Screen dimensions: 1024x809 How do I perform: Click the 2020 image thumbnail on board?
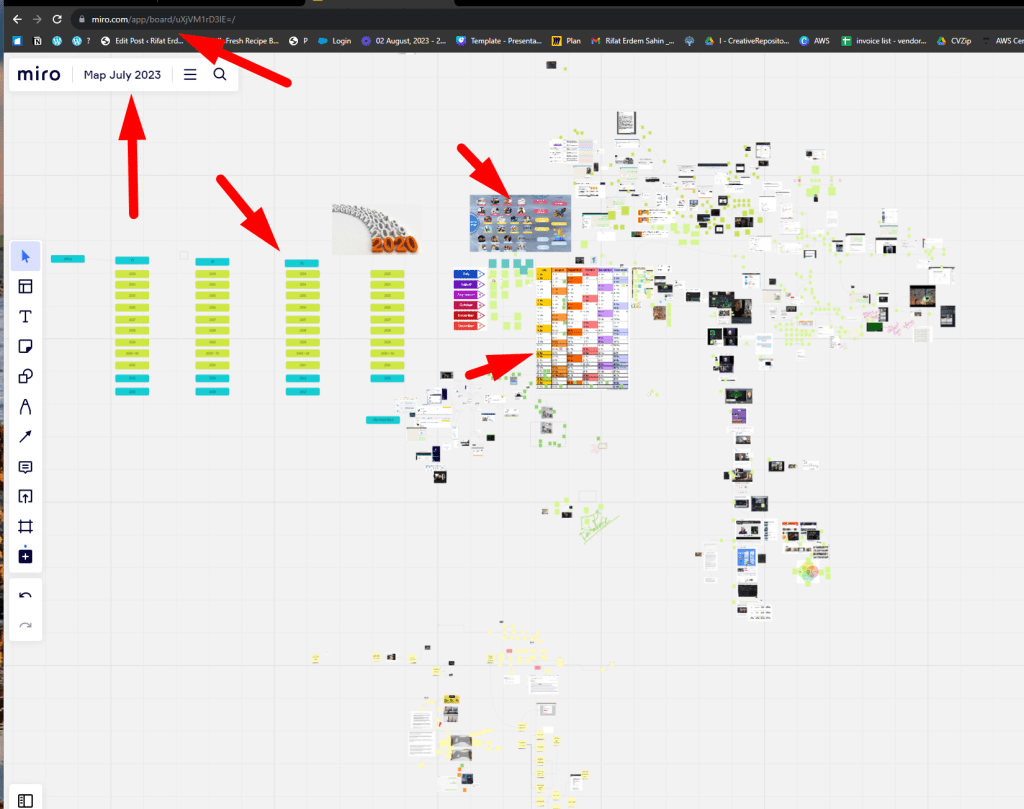click(376, 229)
